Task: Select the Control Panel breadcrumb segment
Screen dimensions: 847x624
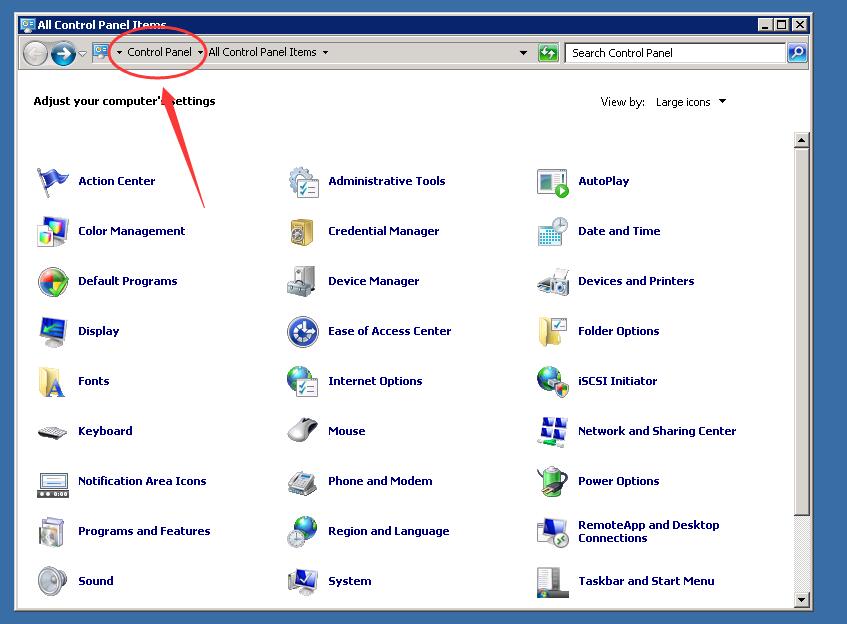Action: coord(159,53)
